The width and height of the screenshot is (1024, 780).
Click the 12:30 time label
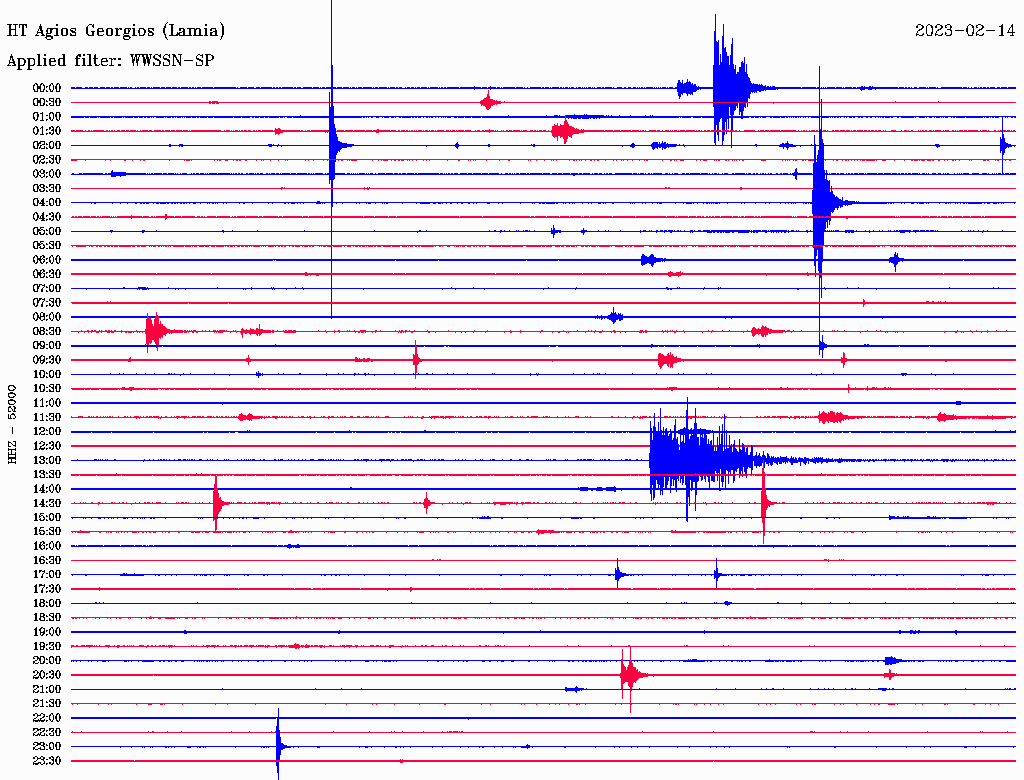pos(47,446)
